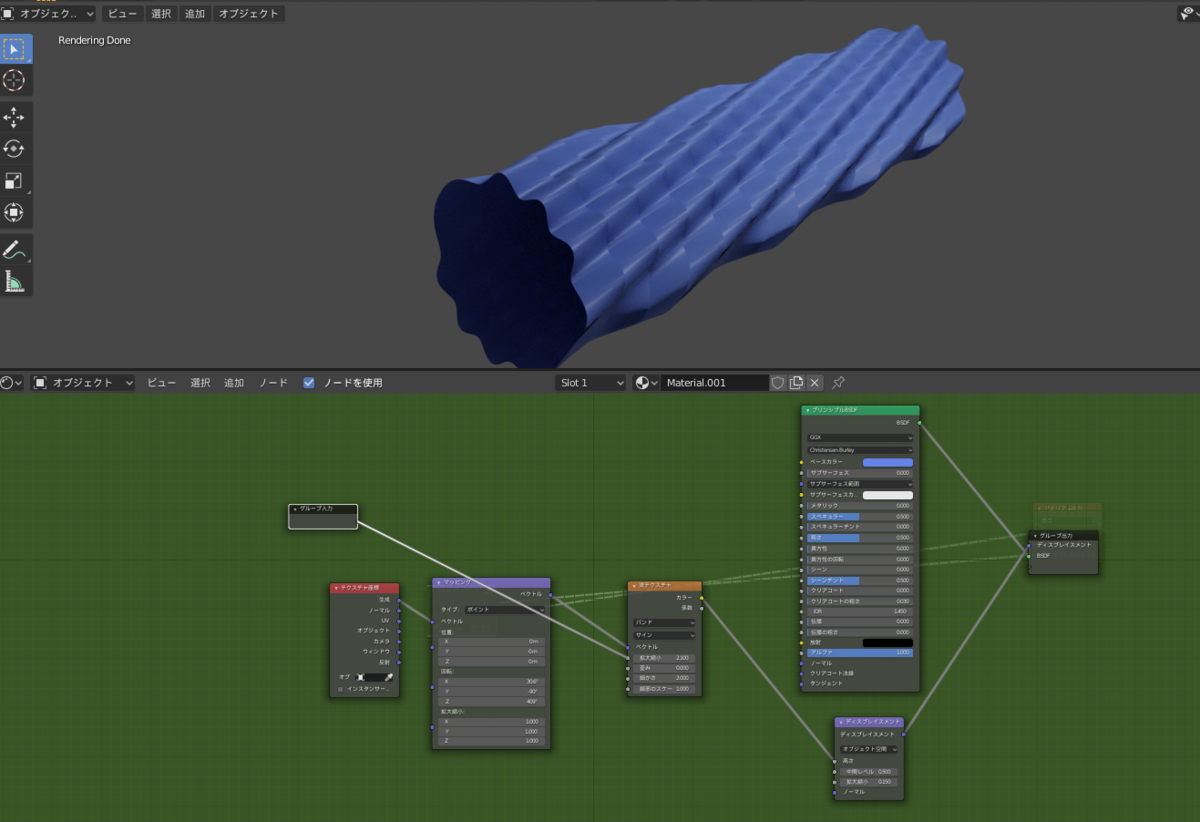Open viewport shading options icon at top right
This screenshot has height=822, width=1200.
pyautogui.click(x=1188, y=14)
